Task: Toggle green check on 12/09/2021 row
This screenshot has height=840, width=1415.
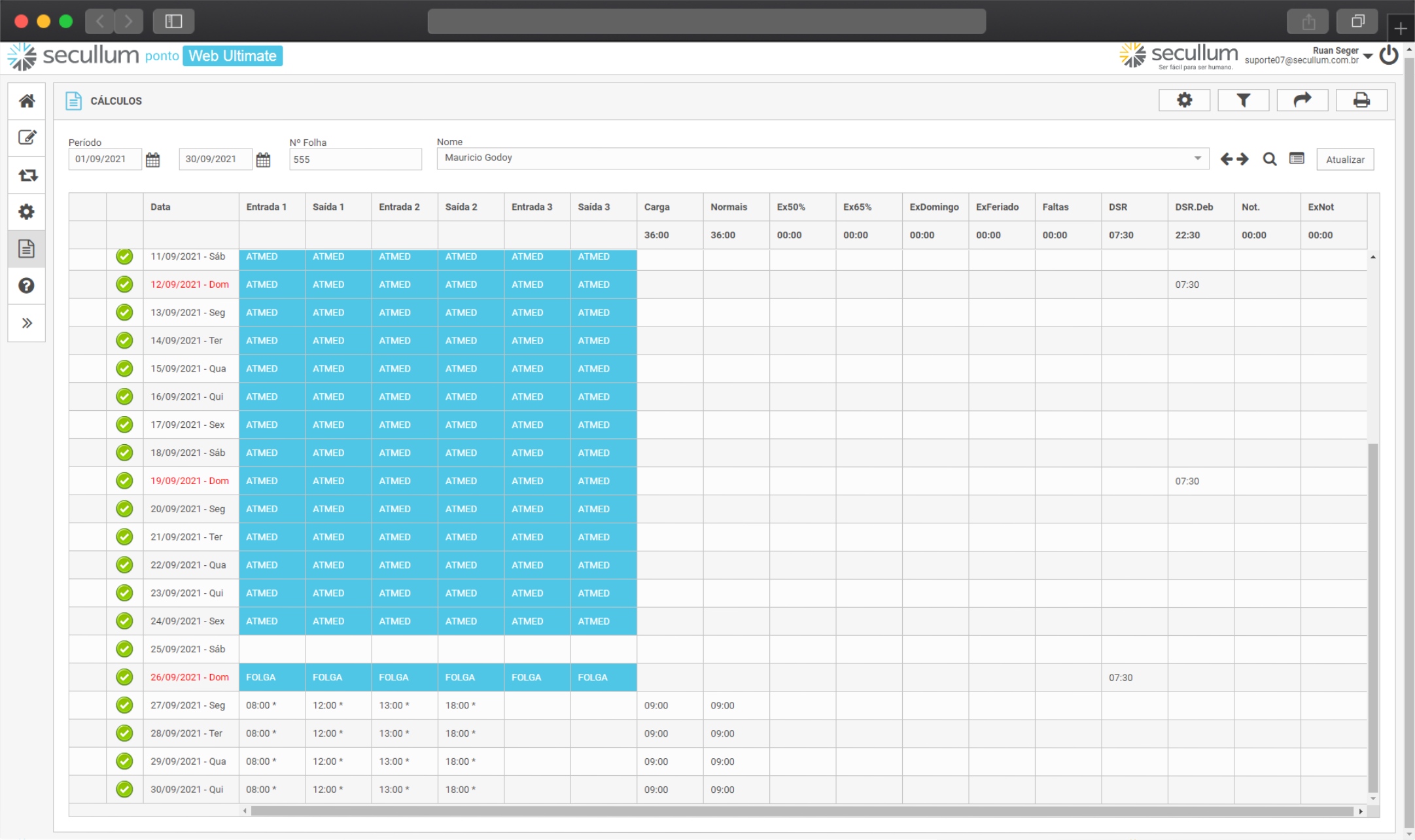Action: [x=124, y=285]
